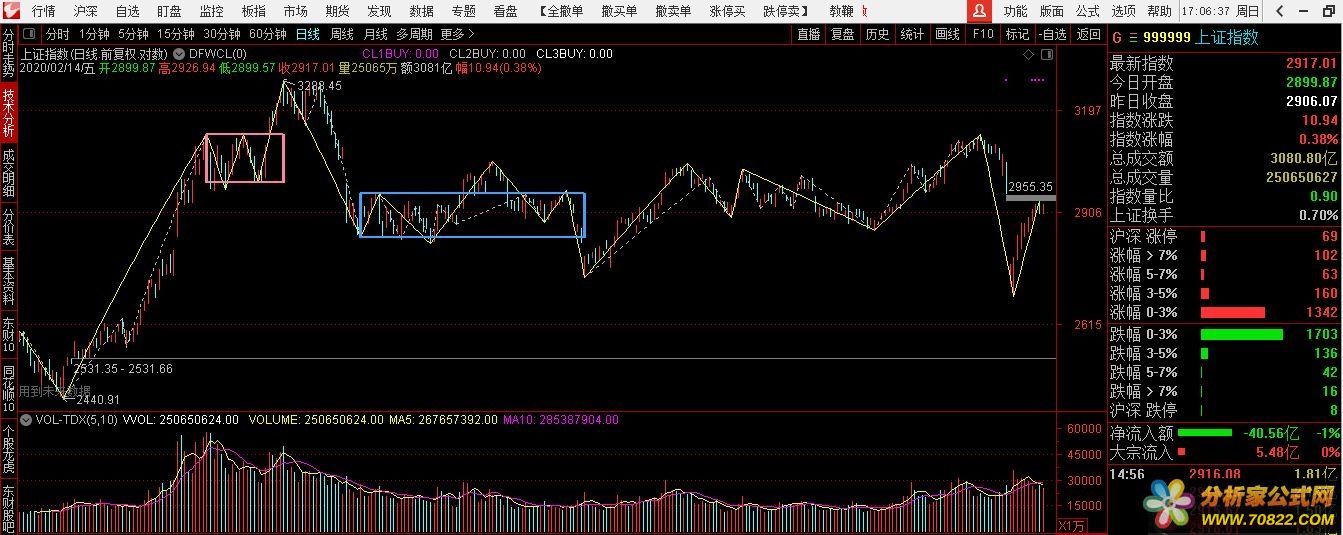Expand the VOL-TDX indicator dropdown arrow
Screen dimensions: 1343x535
(26, 420)
